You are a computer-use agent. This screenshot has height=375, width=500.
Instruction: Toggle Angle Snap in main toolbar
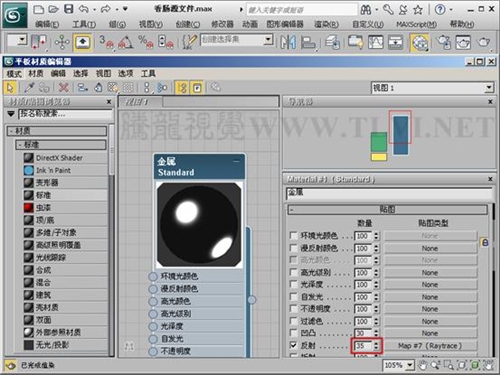pyautogui.click(x=126, y=42)
